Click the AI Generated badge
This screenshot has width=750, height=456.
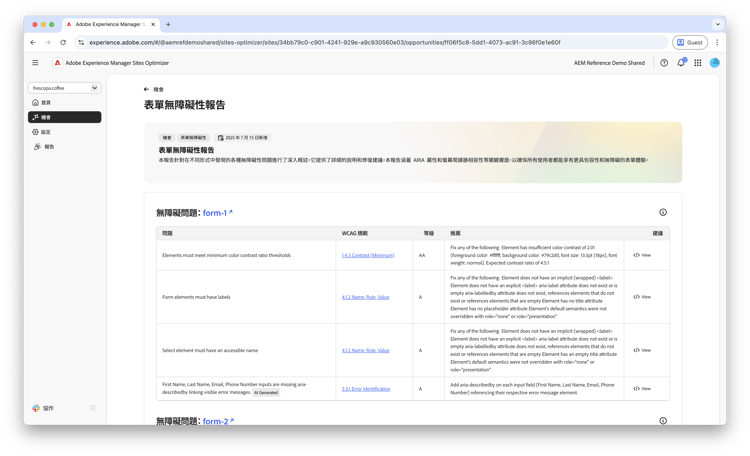pos(266,393)
